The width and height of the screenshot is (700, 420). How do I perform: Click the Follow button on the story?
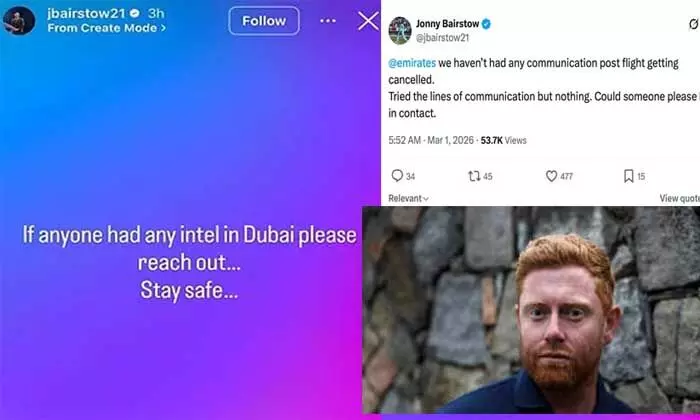[264, 21]
